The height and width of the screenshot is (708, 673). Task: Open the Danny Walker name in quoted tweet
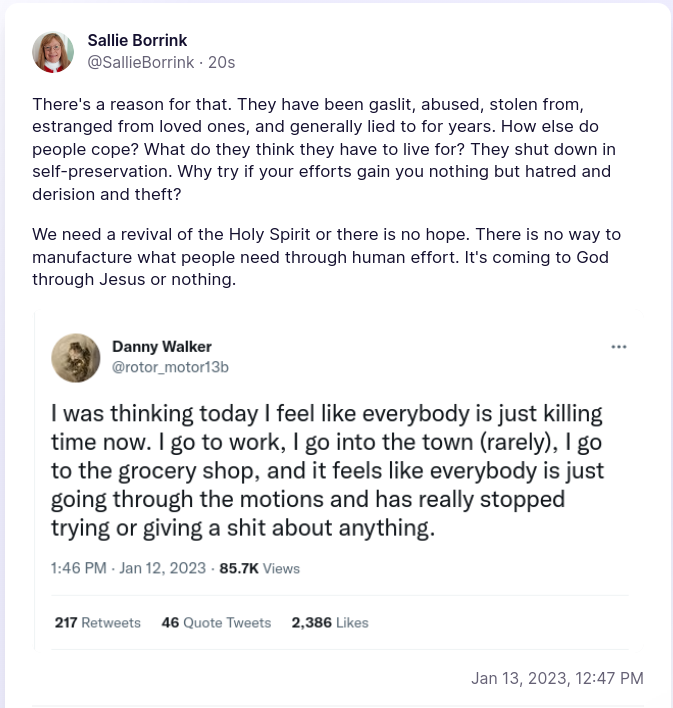(x=161, y=347)
